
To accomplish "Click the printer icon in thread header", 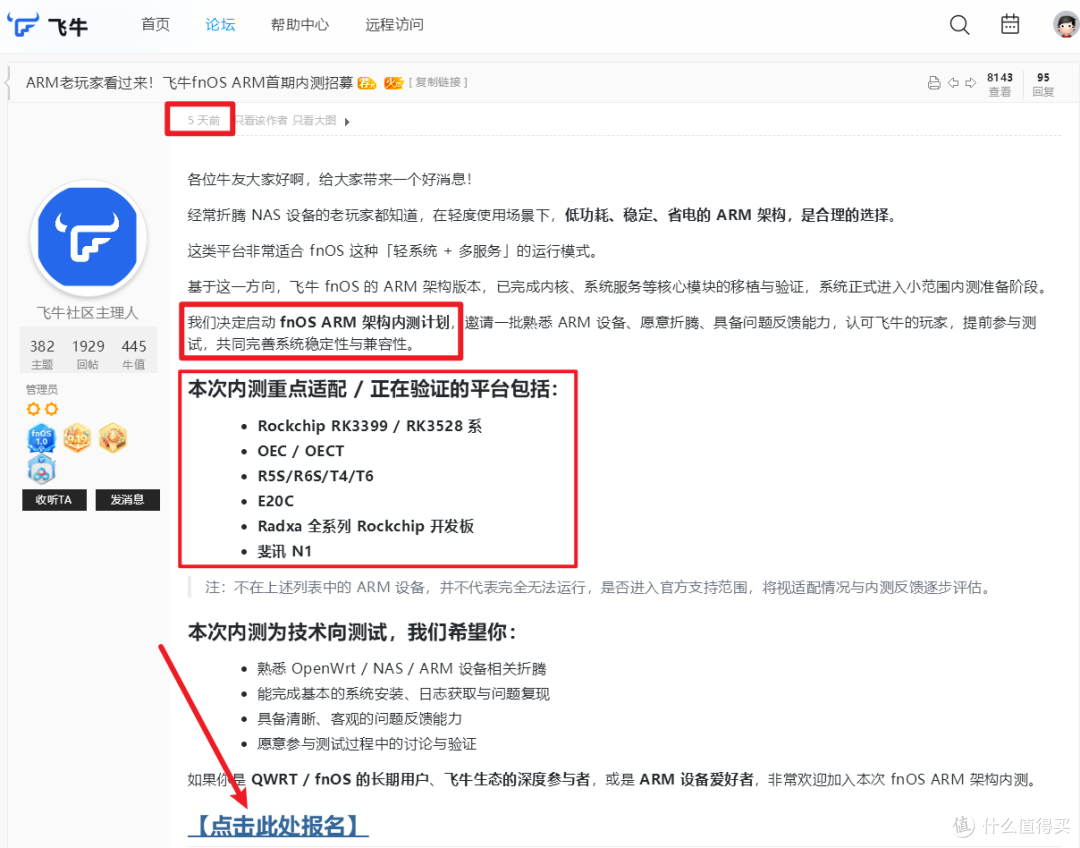I will click(x=934, y=83).
